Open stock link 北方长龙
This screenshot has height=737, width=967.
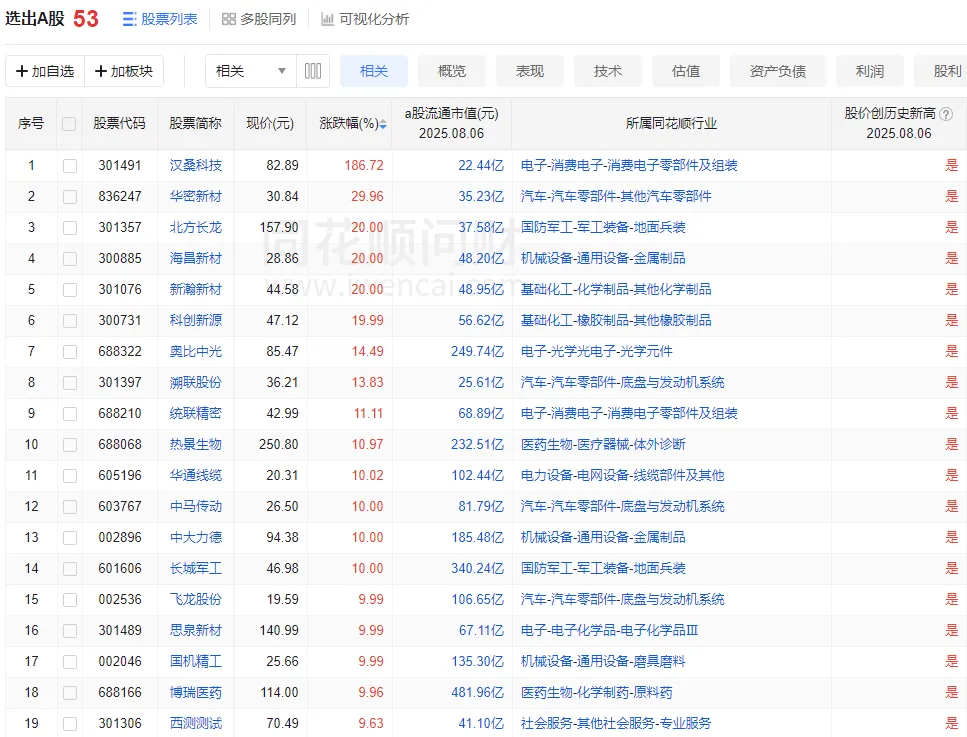coord(196,228)
